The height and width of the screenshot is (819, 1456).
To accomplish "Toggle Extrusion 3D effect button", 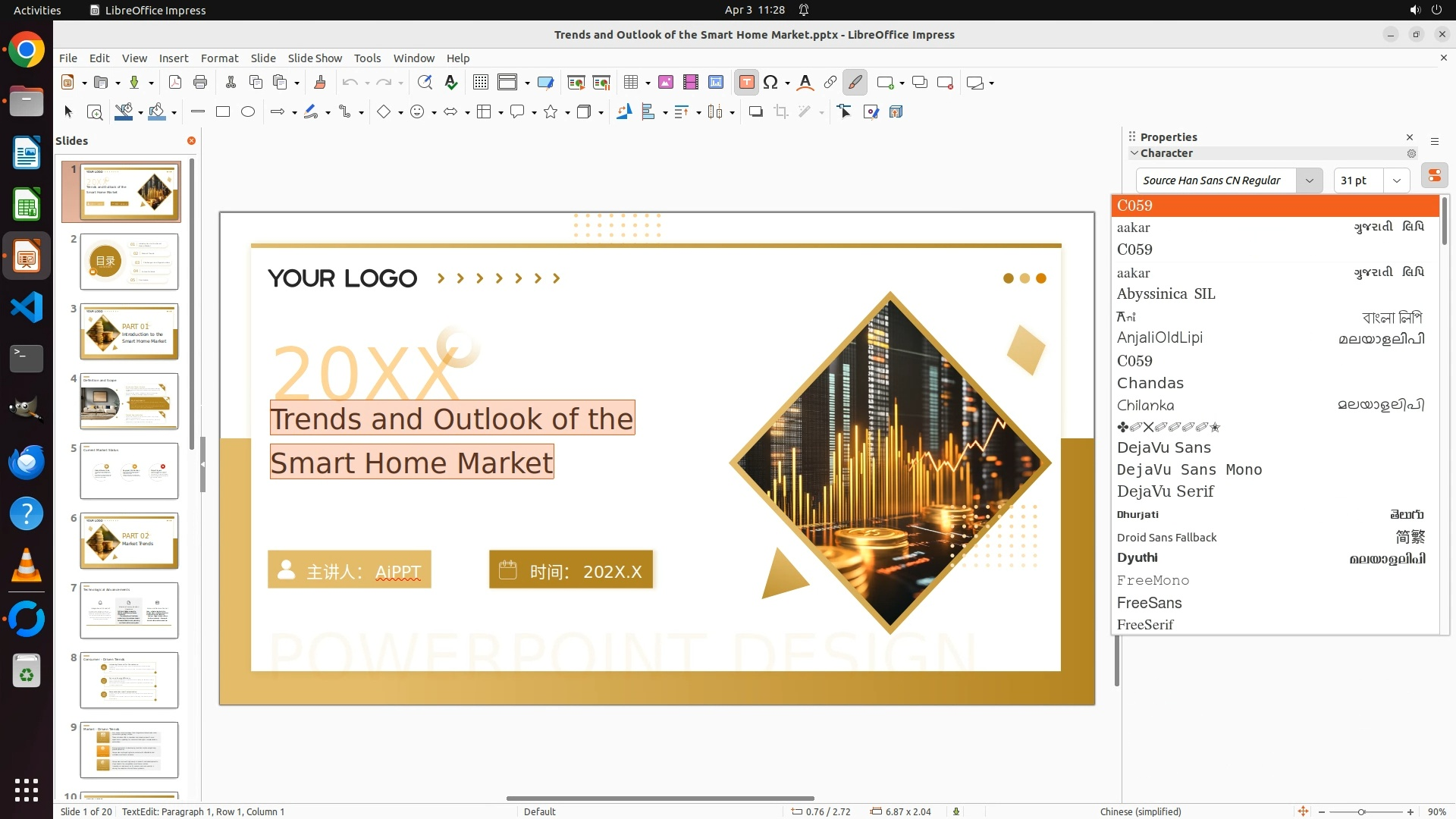I will click(x=896, y=112).
